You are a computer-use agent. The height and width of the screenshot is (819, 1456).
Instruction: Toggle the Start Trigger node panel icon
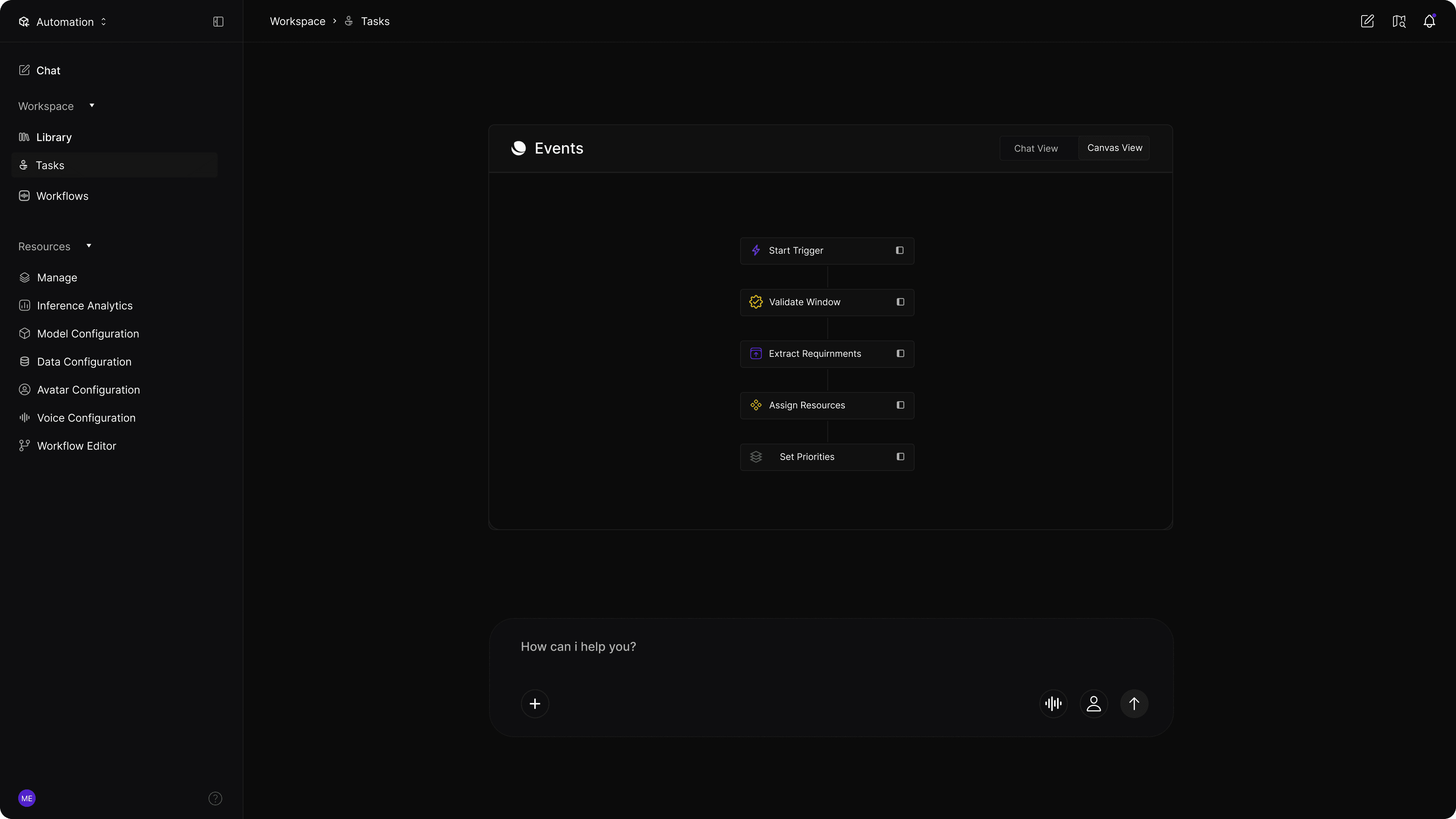click(x=900, y=250)
